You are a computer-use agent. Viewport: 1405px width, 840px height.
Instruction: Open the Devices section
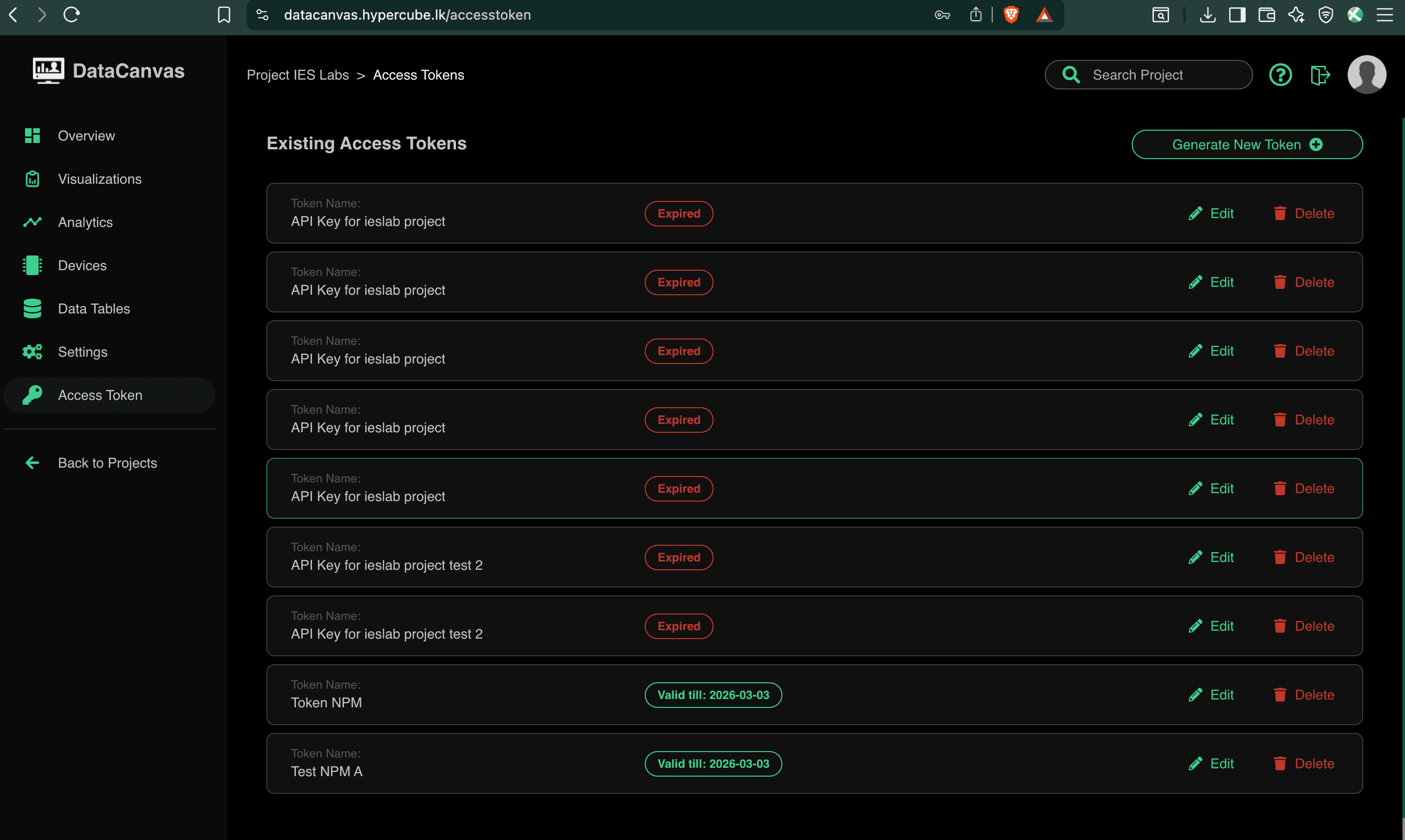pos(82,265)
